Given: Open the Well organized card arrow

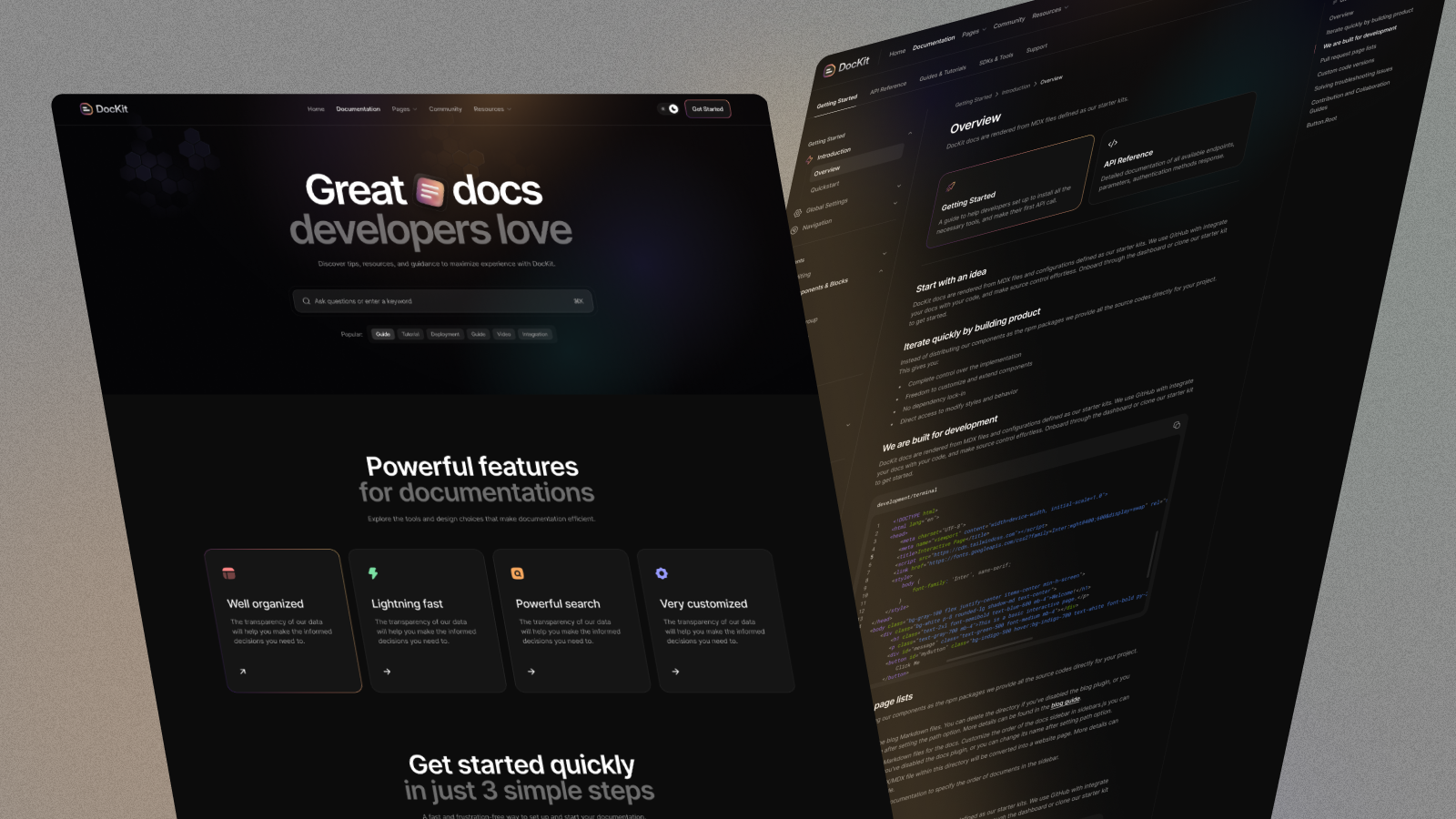Looking at the screenshot, I should coord(243,672).
